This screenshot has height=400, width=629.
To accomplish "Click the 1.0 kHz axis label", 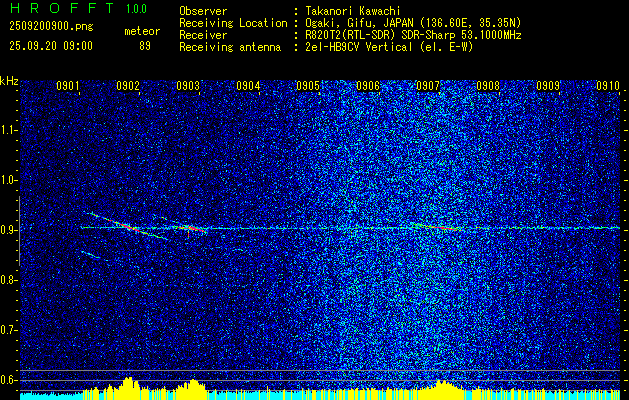I will point(8,180).
